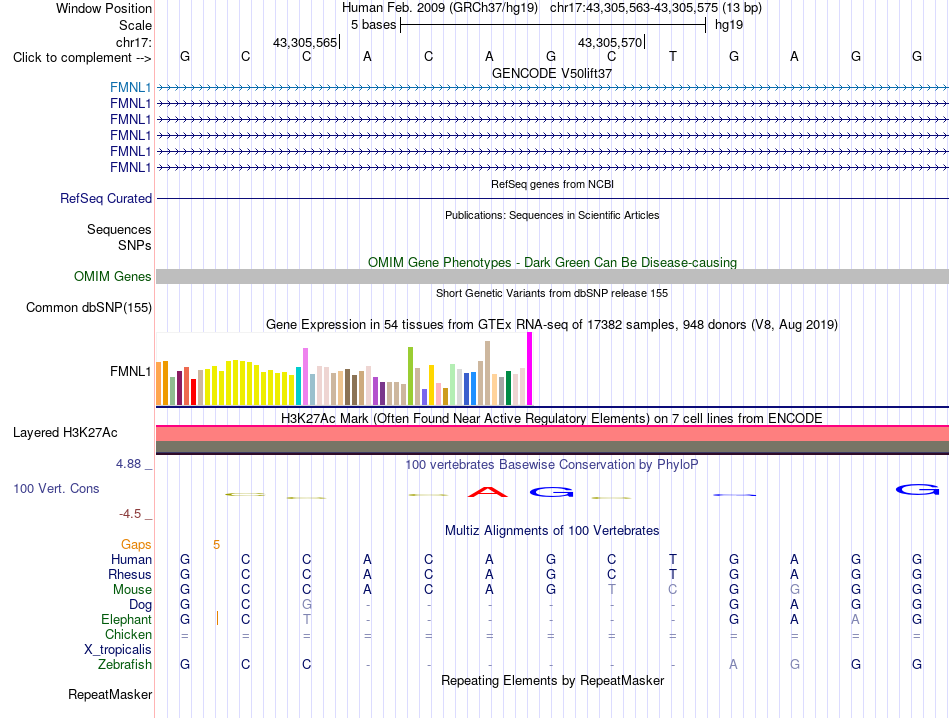Click the chr17: ruler label
The width and height of the screenshot is (950, 718).
click(x=133, y=42)
